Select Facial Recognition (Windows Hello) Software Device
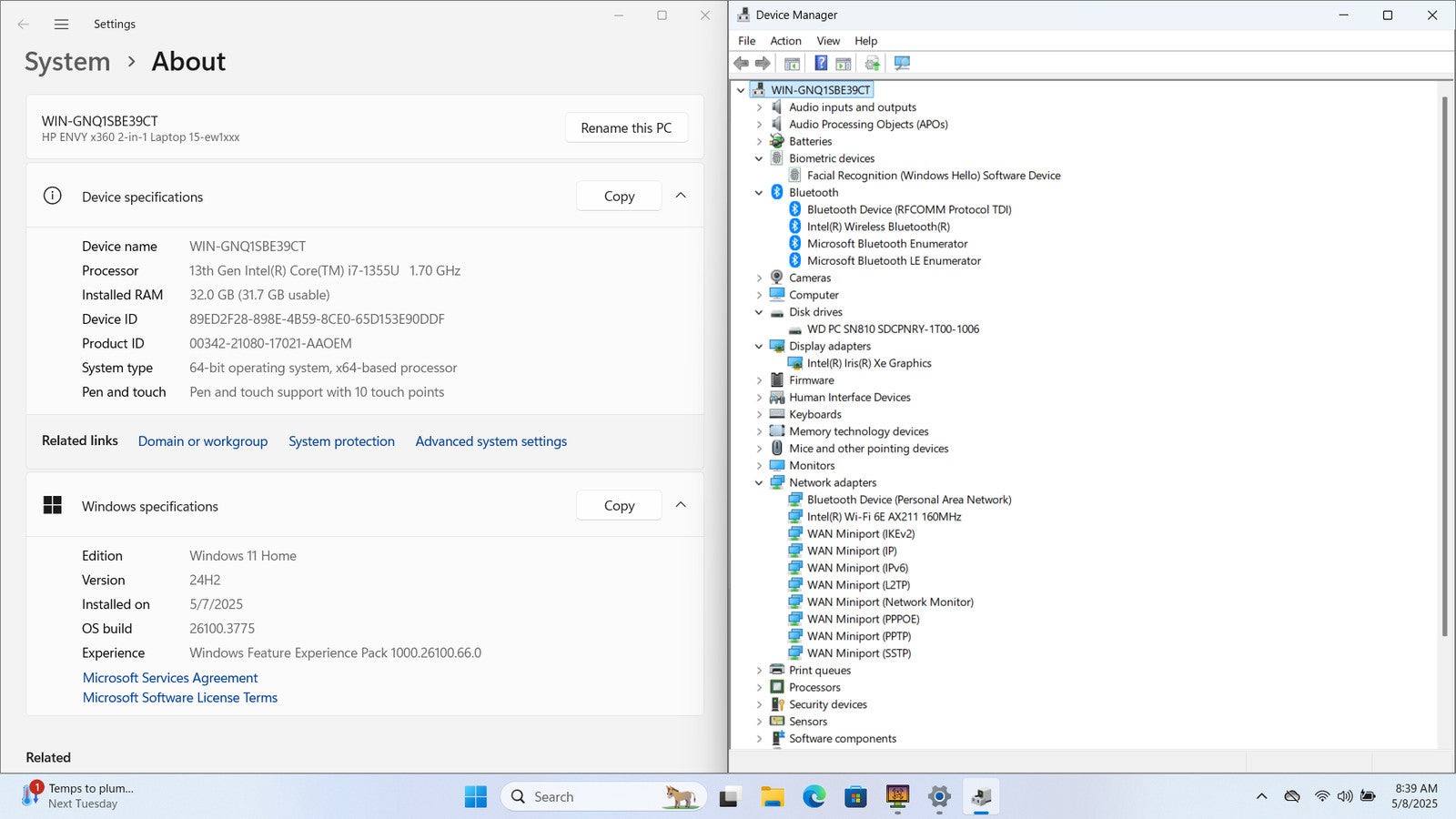The height and width of the screenshot is (819, 1456). coord(934,176)
